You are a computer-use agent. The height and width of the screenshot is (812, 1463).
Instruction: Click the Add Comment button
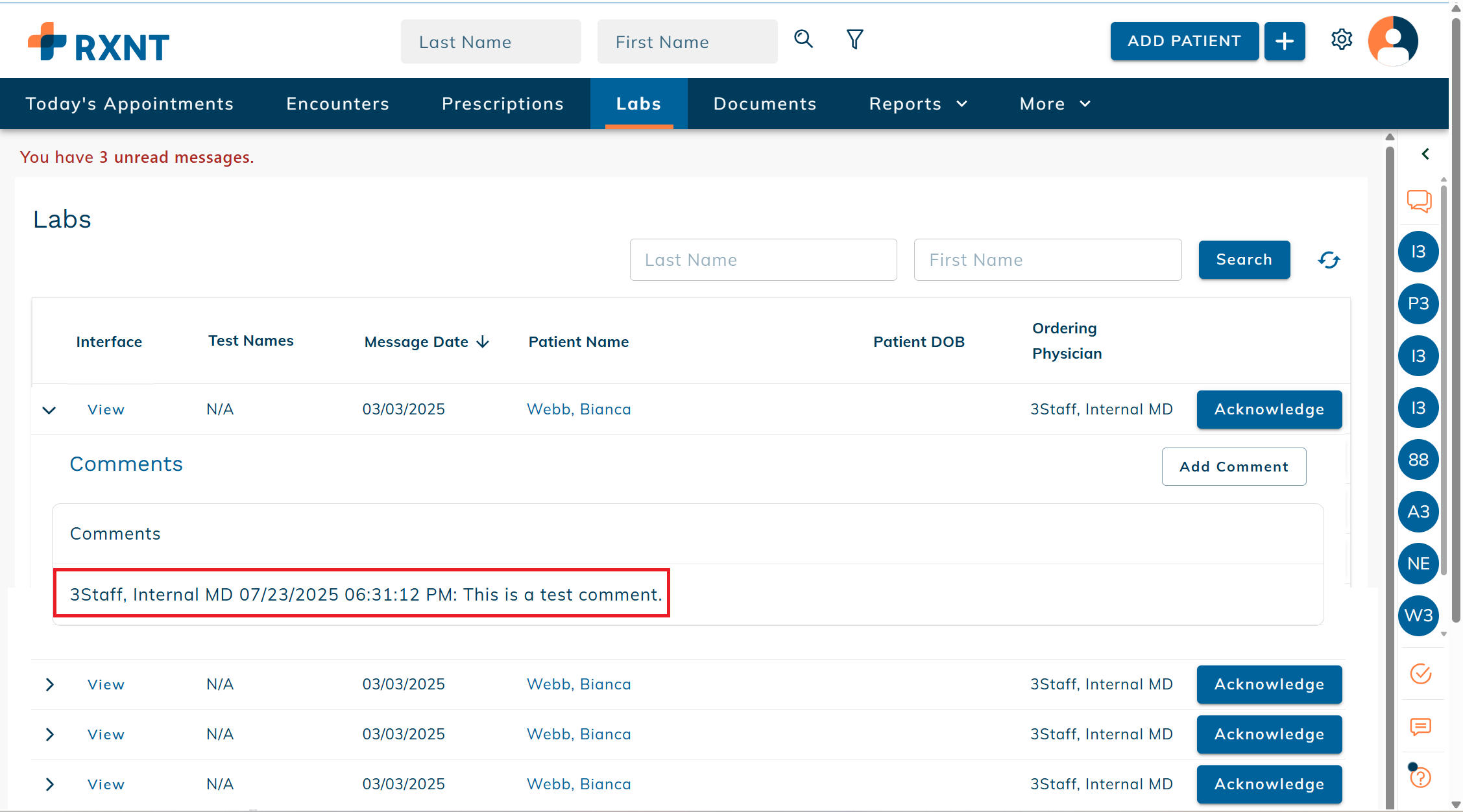click(1233, 466)
